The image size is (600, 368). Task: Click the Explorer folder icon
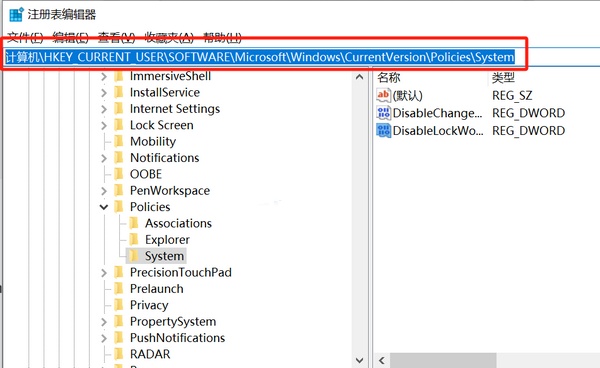coord(134,239)
